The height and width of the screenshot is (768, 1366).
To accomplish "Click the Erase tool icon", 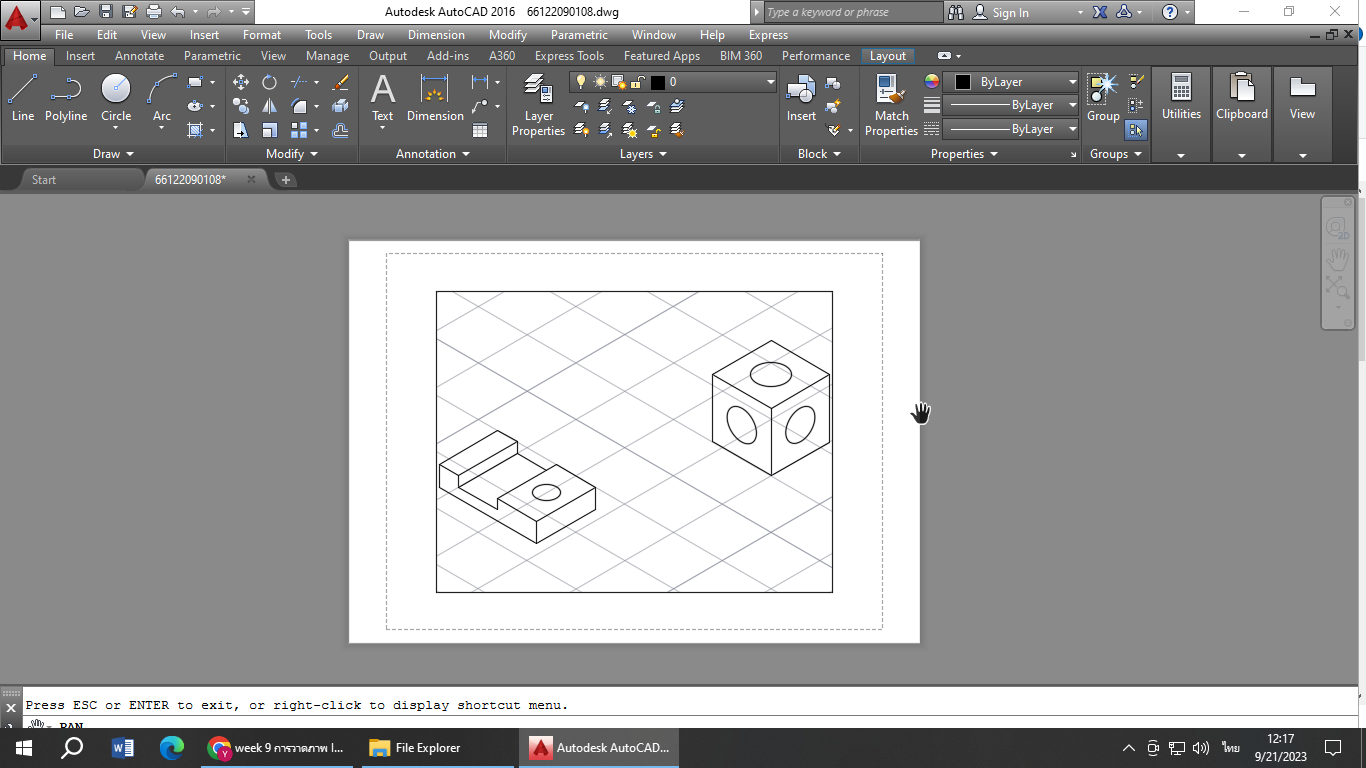I will pos(340,82).
